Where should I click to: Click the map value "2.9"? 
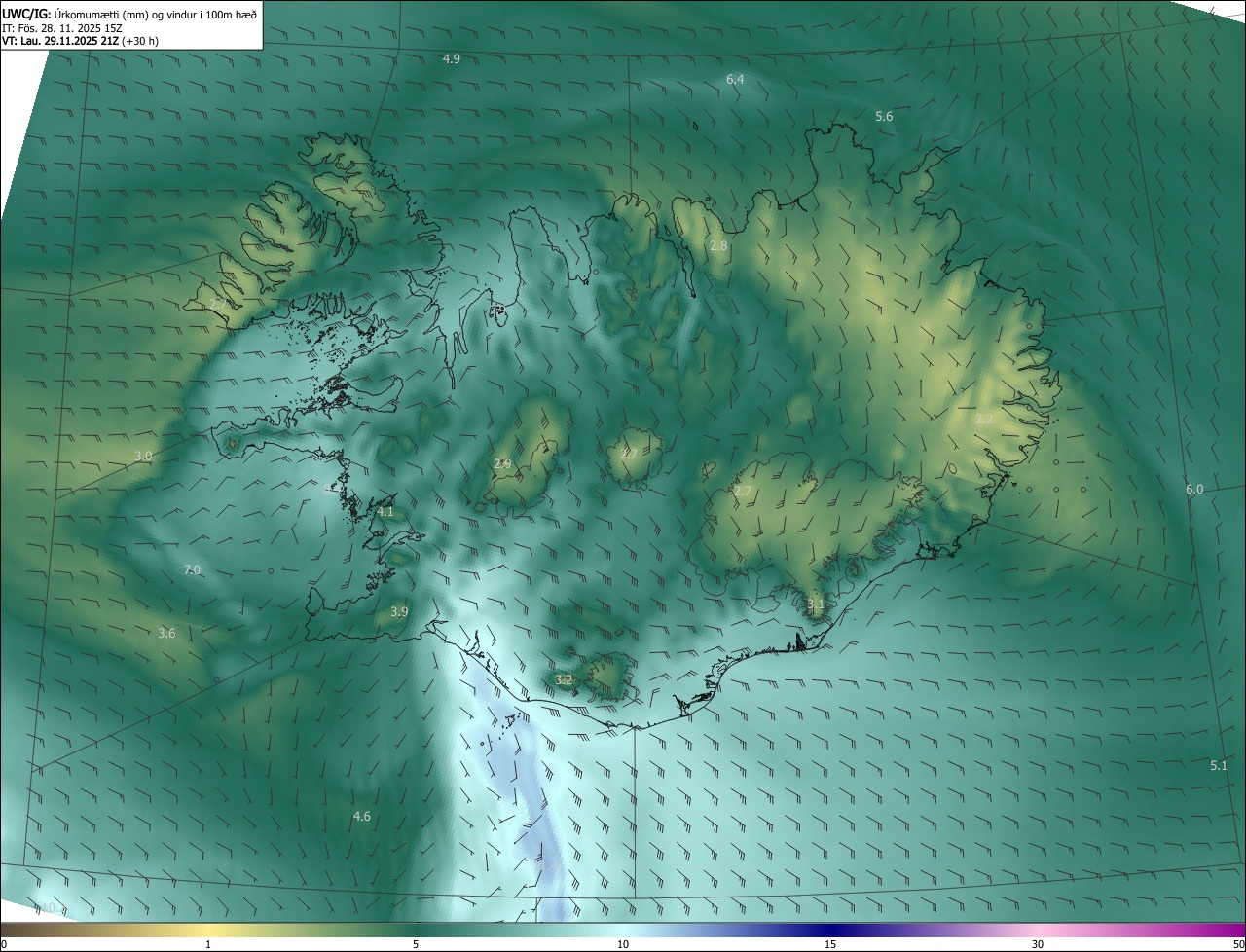502,464
